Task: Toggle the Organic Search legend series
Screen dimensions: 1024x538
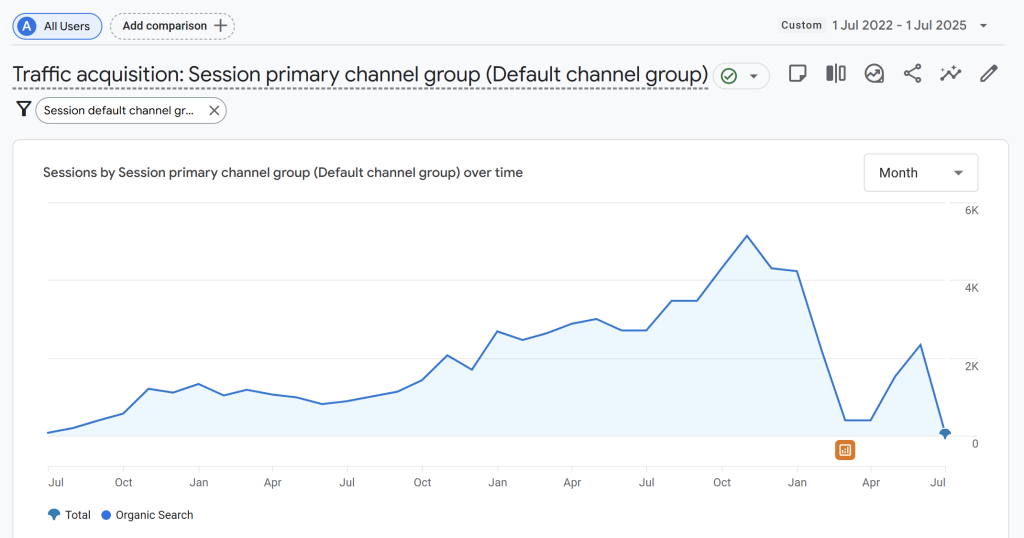Action: pyautogui.click(x=147, y=515)
